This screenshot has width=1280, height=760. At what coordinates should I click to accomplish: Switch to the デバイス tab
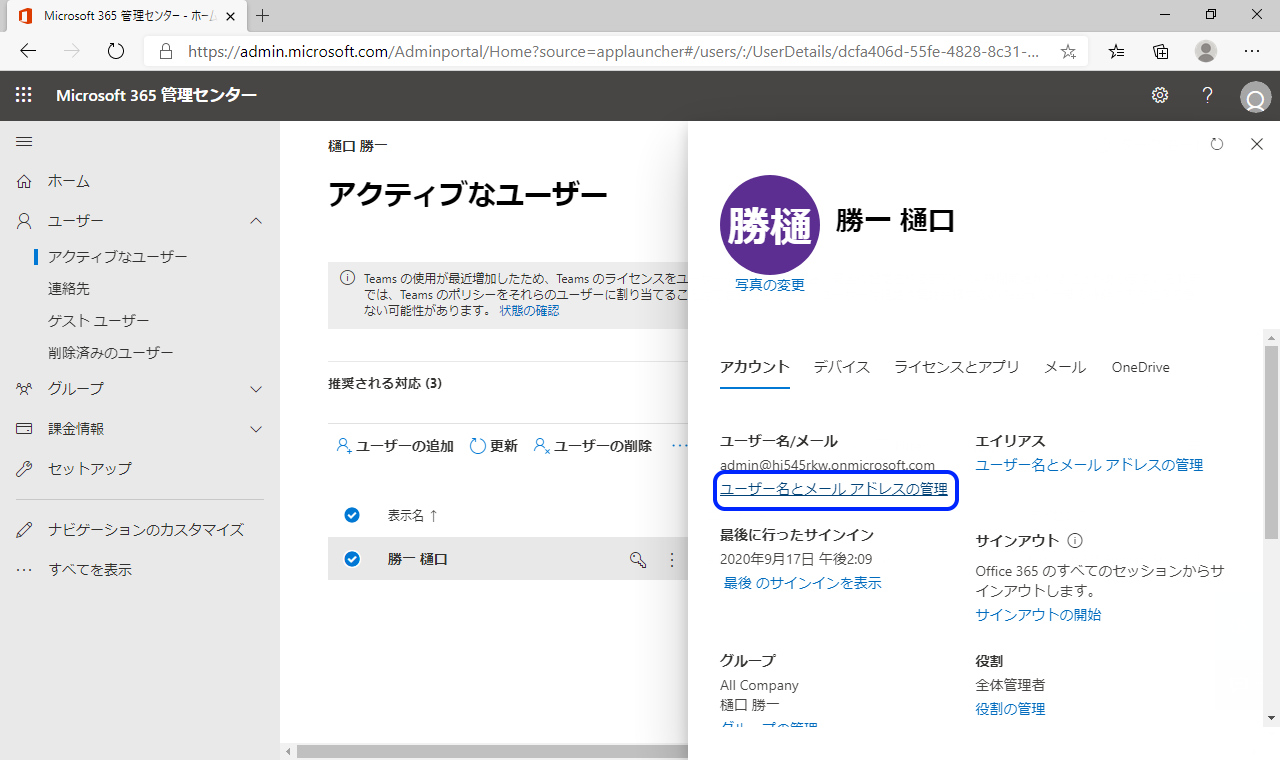pyautogui.click(x=842, y=367)
